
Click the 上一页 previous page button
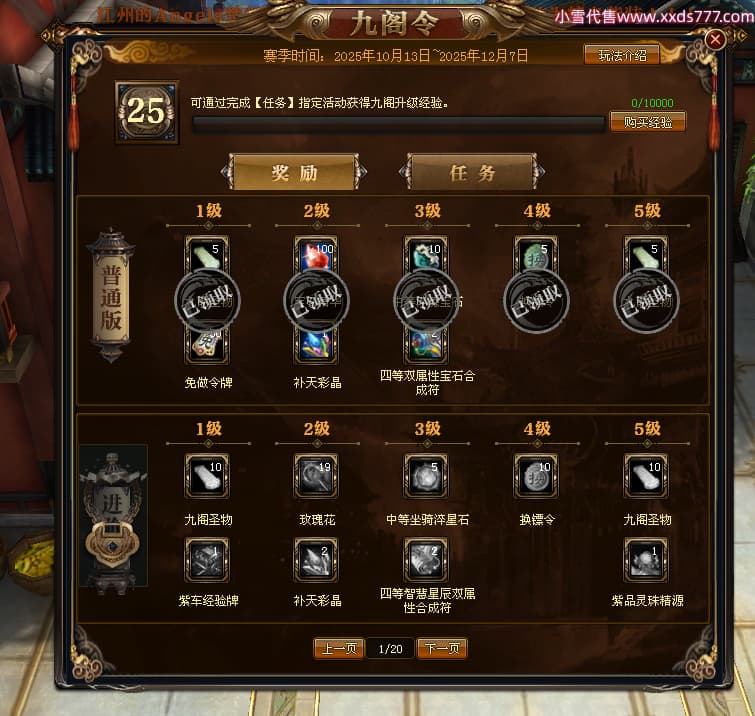pos(339,649)
